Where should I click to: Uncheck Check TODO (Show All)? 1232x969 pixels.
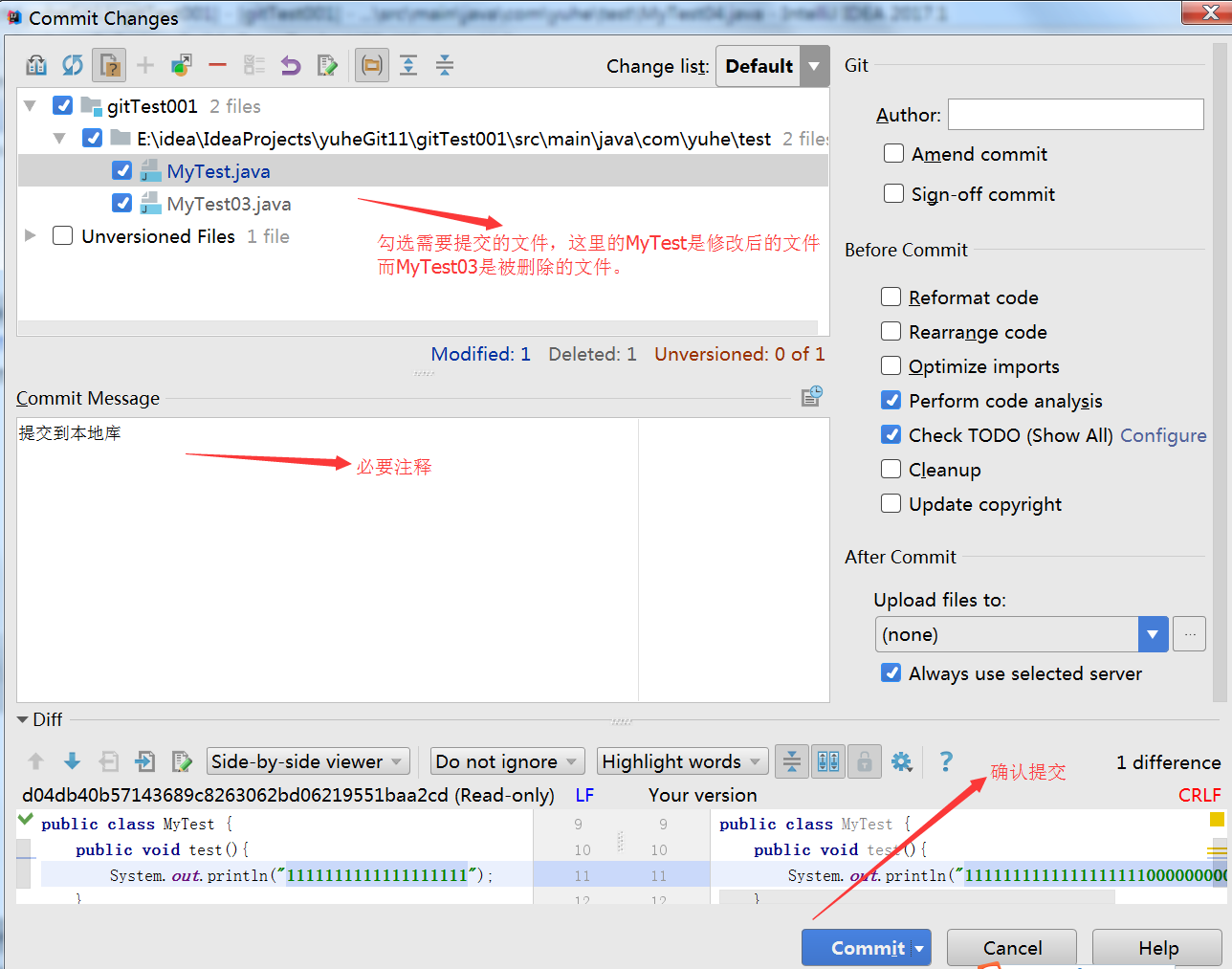coord(891,434)
